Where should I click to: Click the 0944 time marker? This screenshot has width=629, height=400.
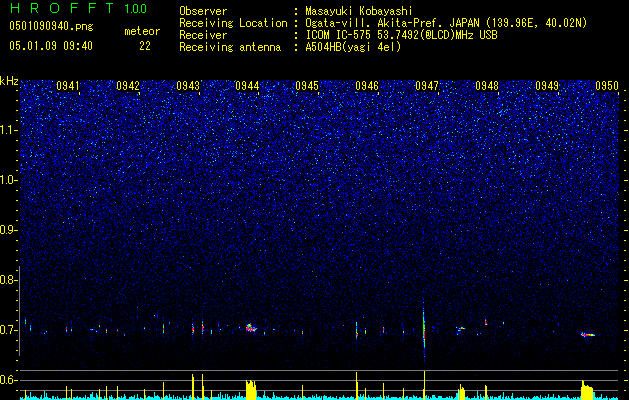[x=247, y=86]
